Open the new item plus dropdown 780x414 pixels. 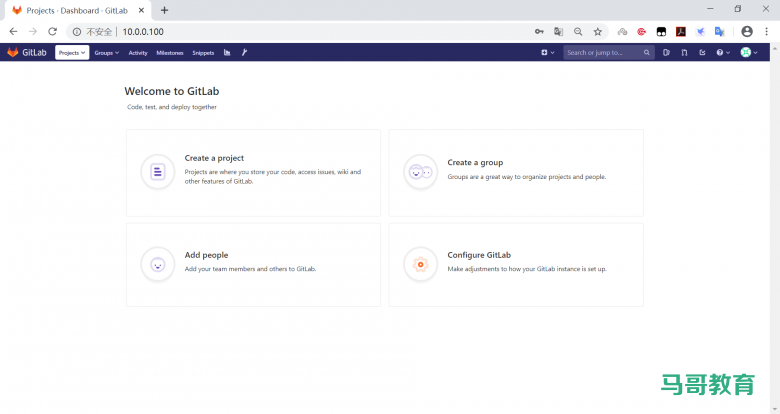pyautogui.click(x=547, y=52)
